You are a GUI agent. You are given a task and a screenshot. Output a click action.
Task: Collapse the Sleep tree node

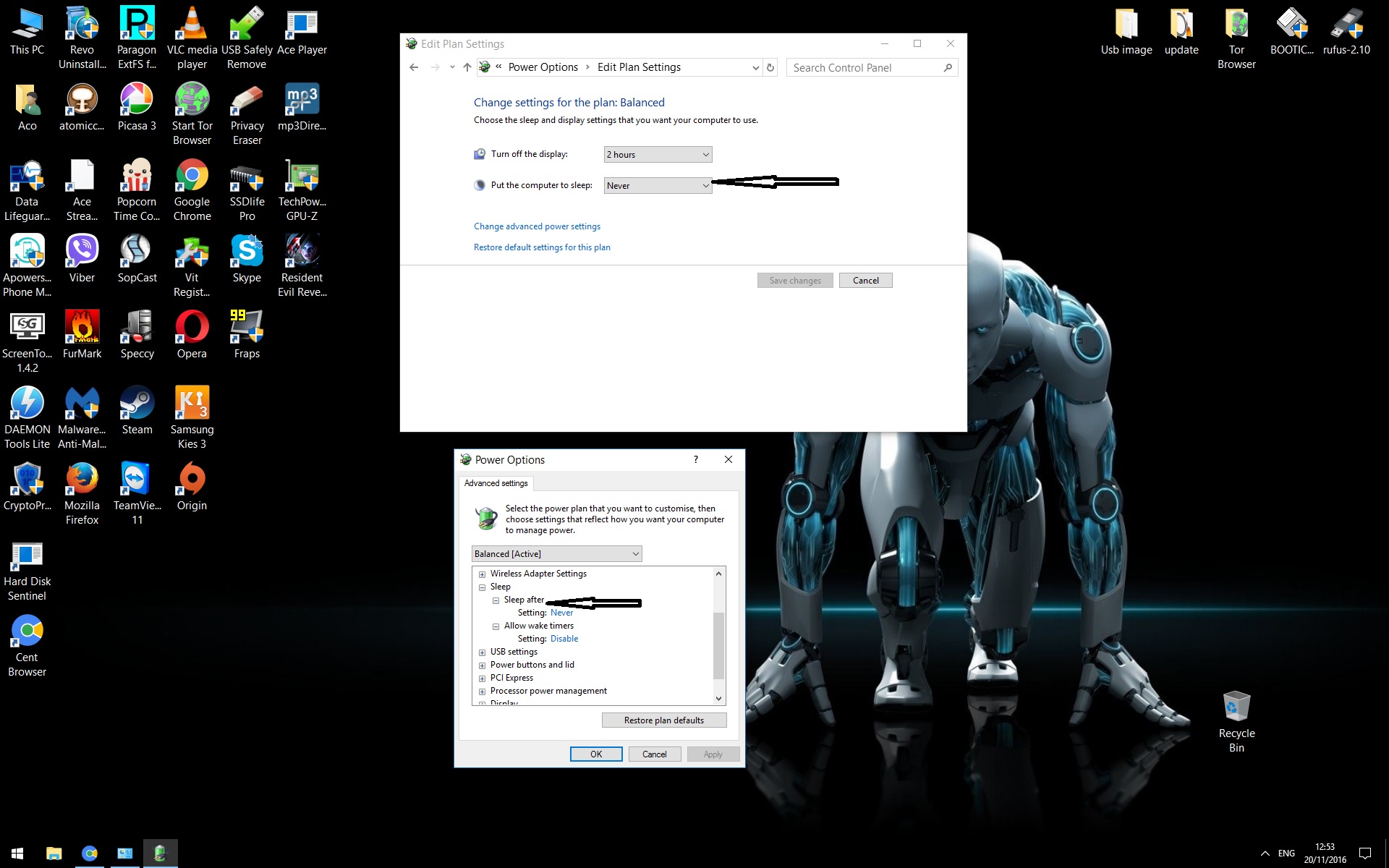pyautogui.click(x=482, y=587)
